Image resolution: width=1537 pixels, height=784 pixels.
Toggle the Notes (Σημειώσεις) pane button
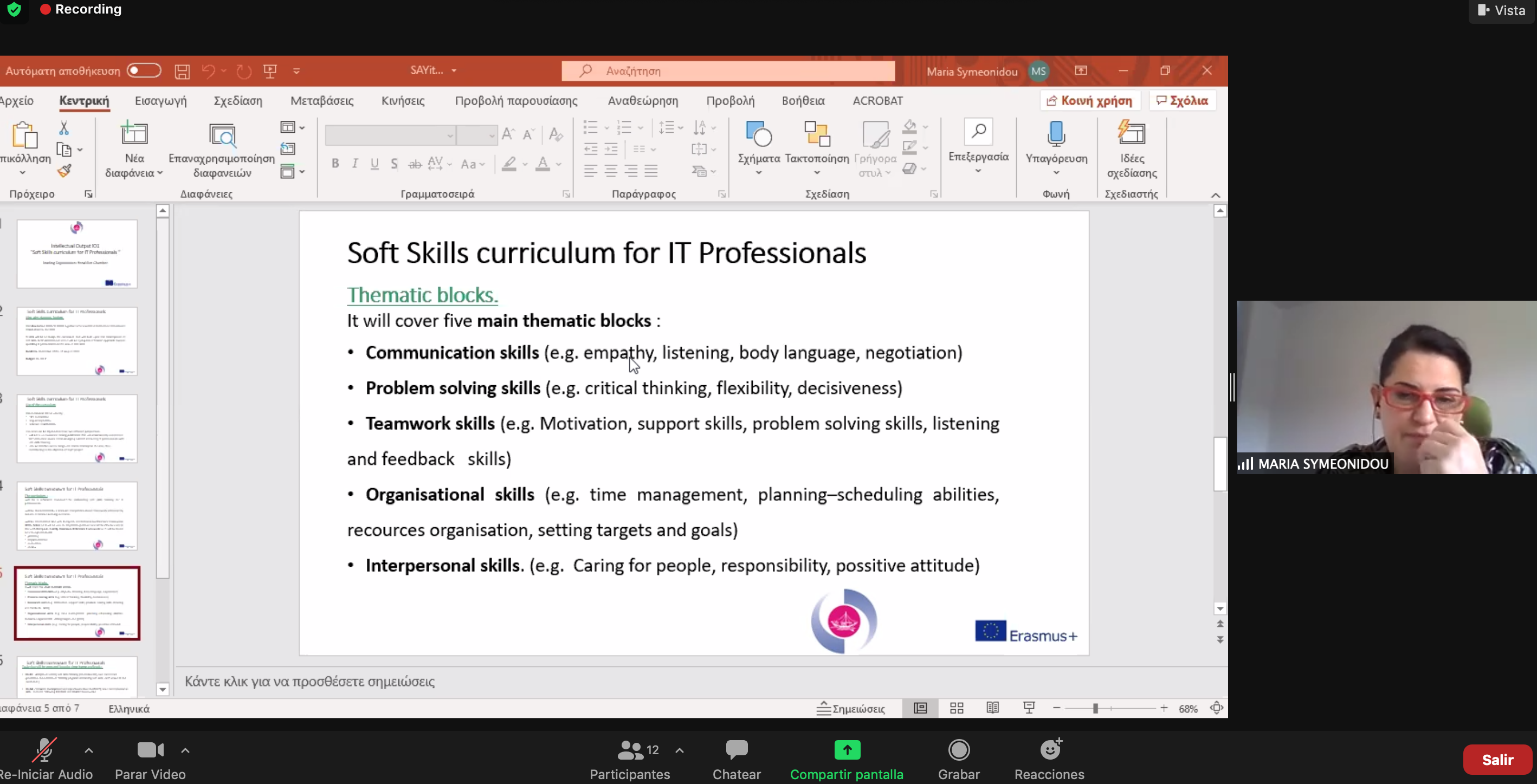[850, 708]
